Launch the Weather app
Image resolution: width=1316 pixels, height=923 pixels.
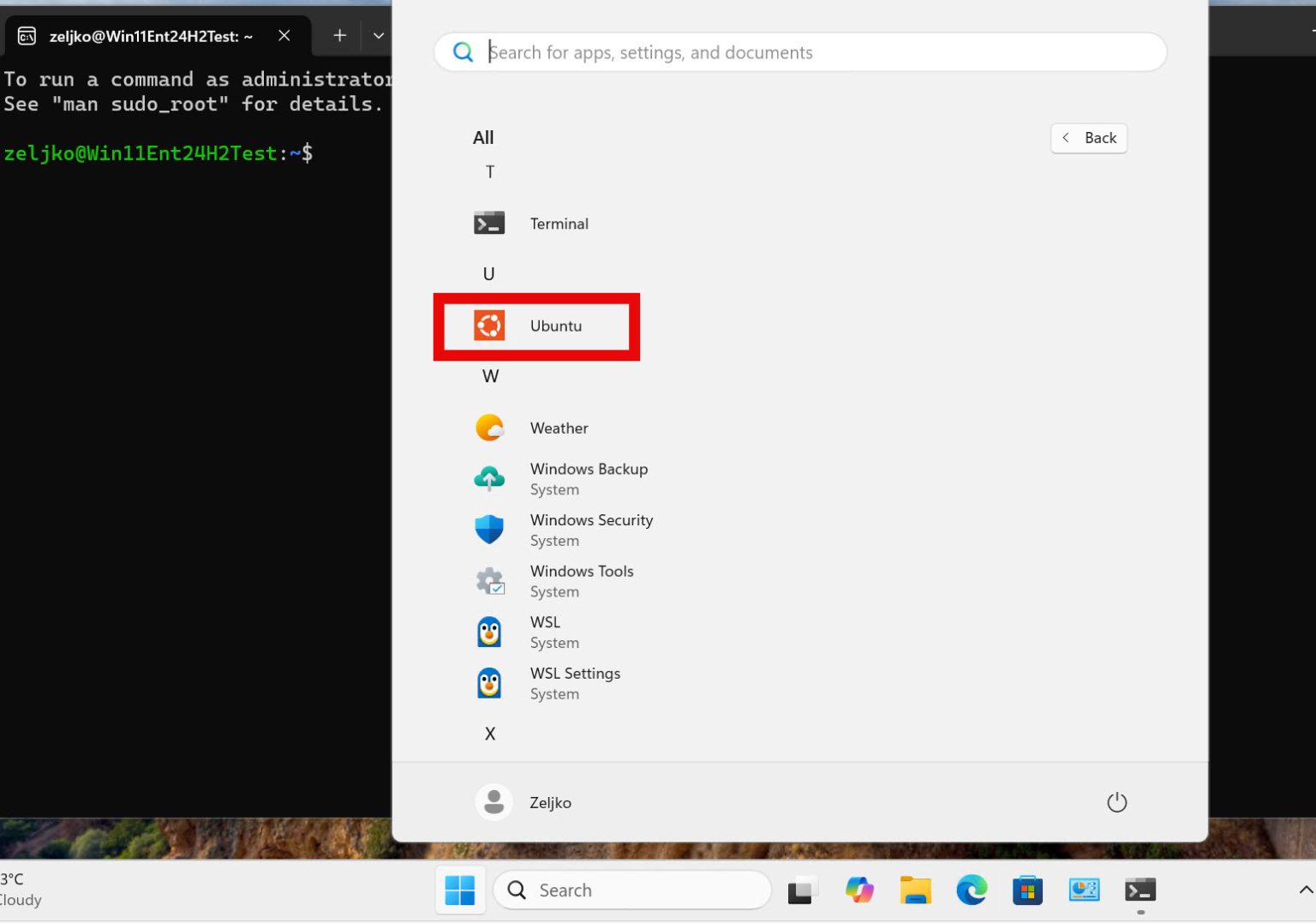click(x=559, y=428)
